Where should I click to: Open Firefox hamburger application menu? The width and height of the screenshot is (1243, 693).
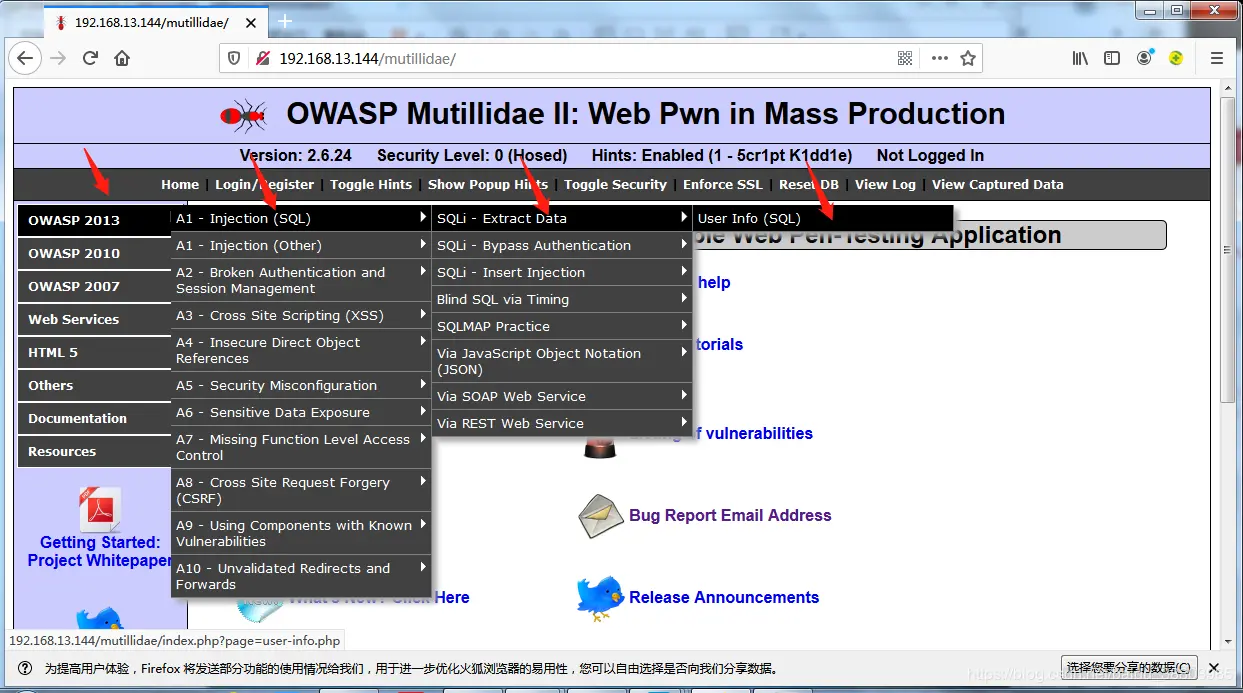click(1217, 58)
